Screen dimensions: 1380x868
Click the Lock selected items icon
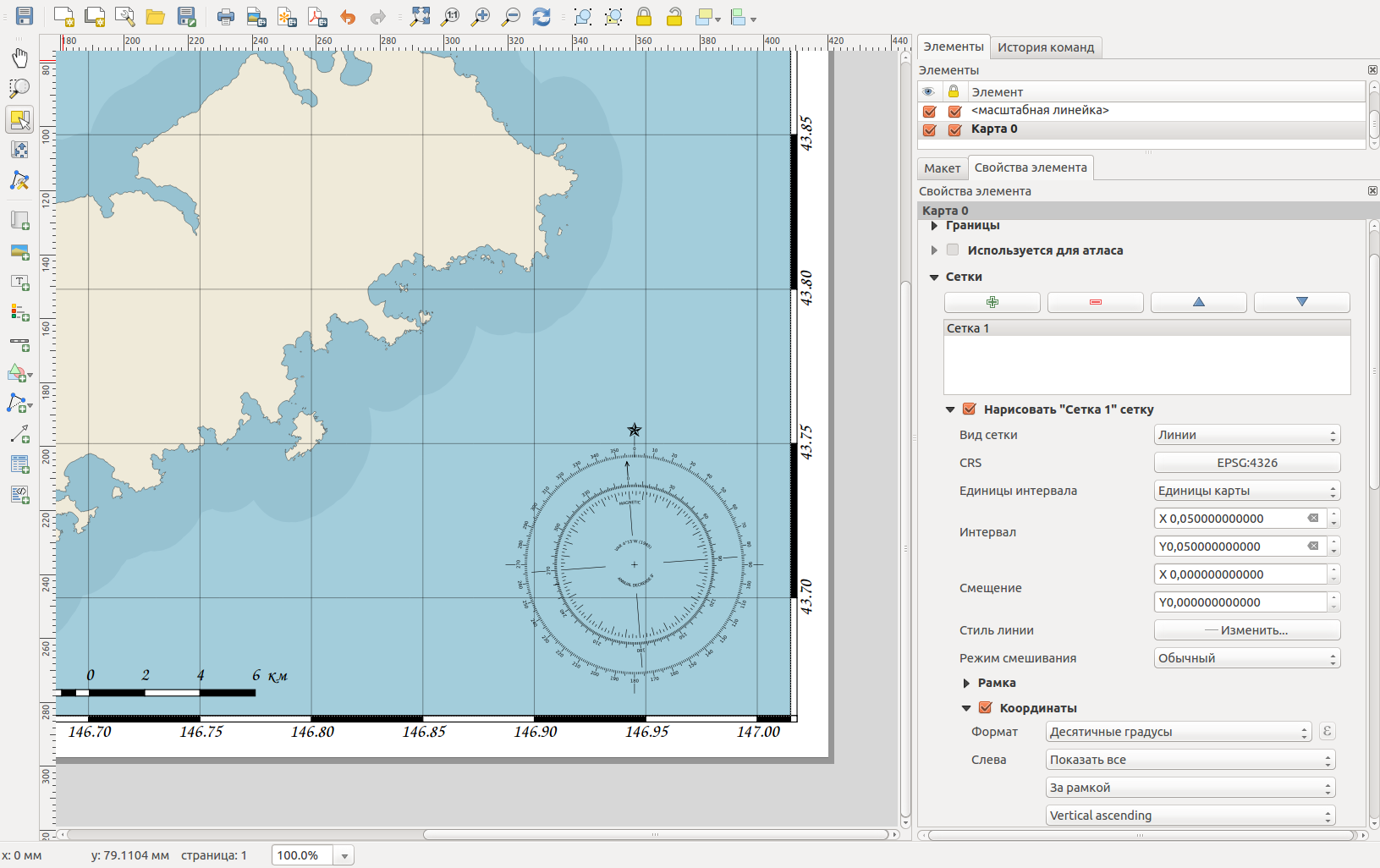point(643,17)
